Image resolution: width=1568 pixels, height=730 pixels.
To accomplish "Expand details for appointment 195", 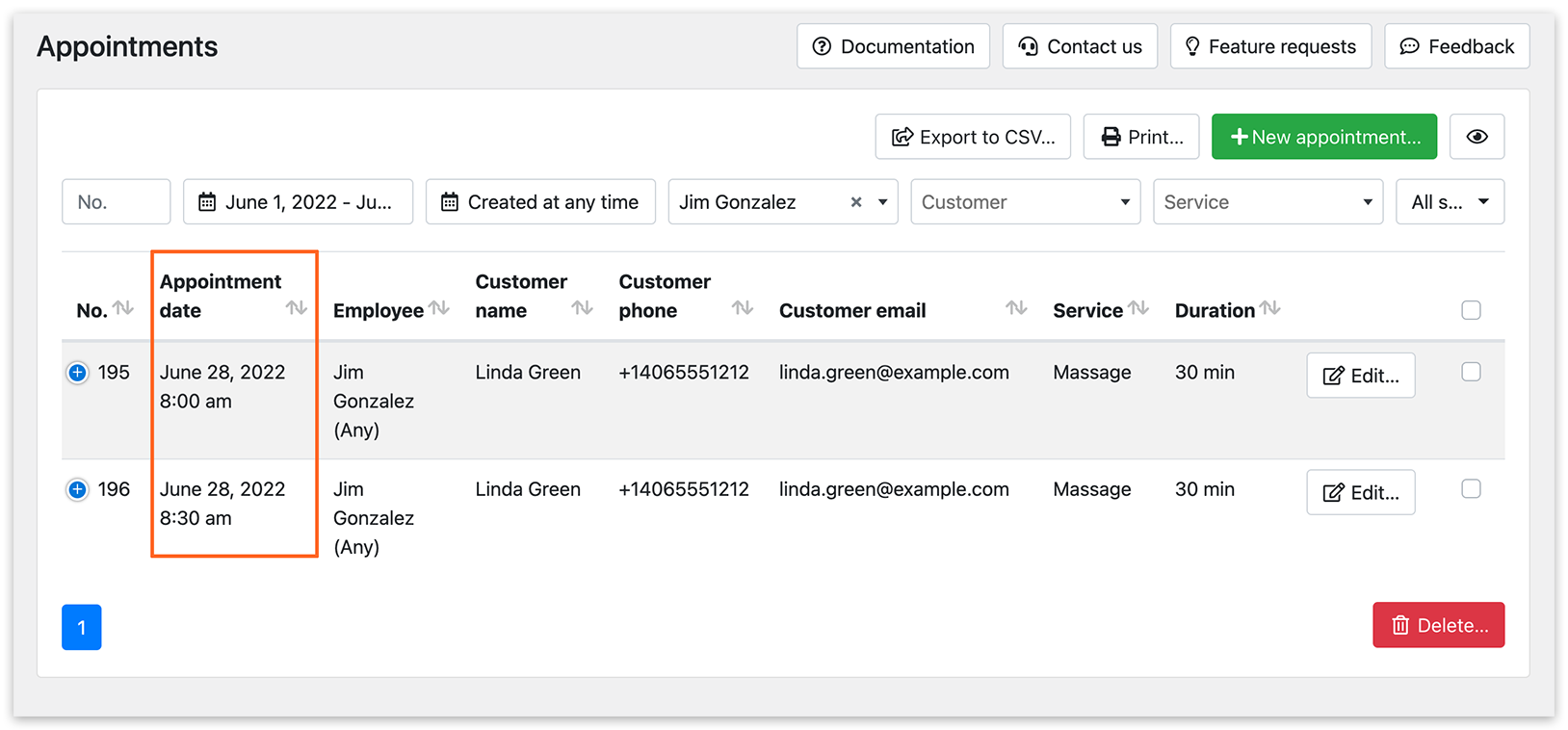I will tap(77, 373).
